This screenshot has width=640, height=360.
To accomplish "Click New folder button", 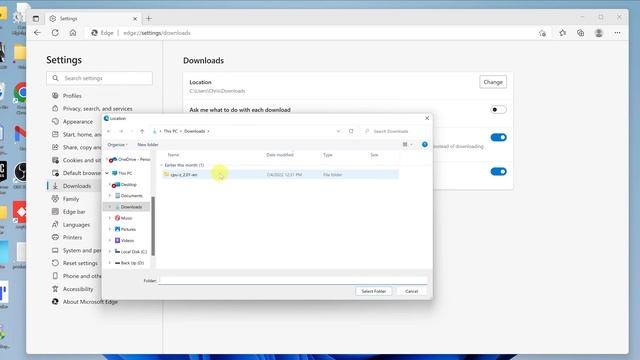I will coord(148,144).
